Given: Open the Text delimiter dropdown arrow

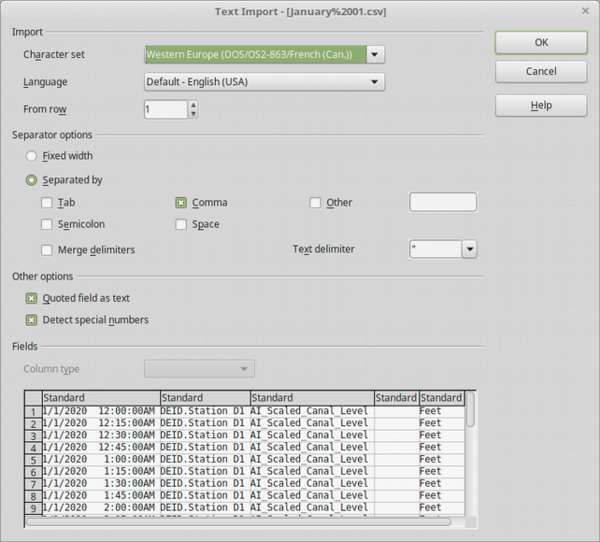Looking at the screenshot, I should [469, 250].
